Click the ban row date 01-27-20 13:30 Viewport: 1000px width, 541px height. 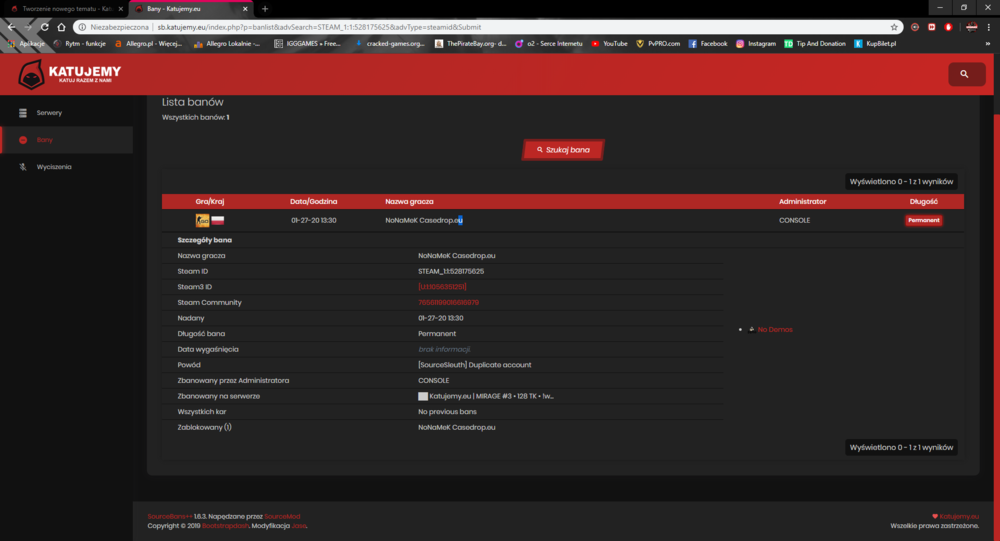(x=314, y=220)
